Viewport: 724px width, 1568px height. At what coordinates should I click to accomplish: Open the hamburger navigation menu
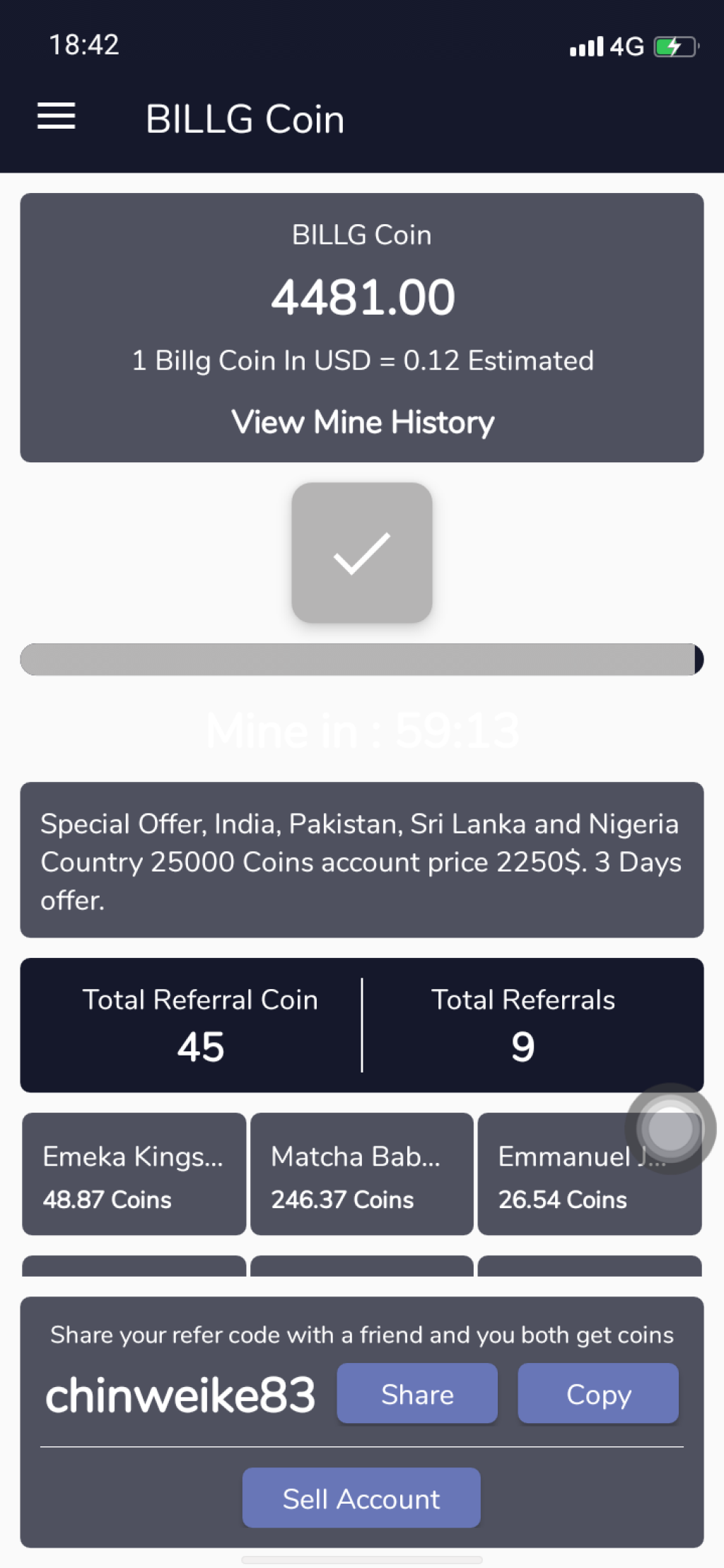(56, 117)
